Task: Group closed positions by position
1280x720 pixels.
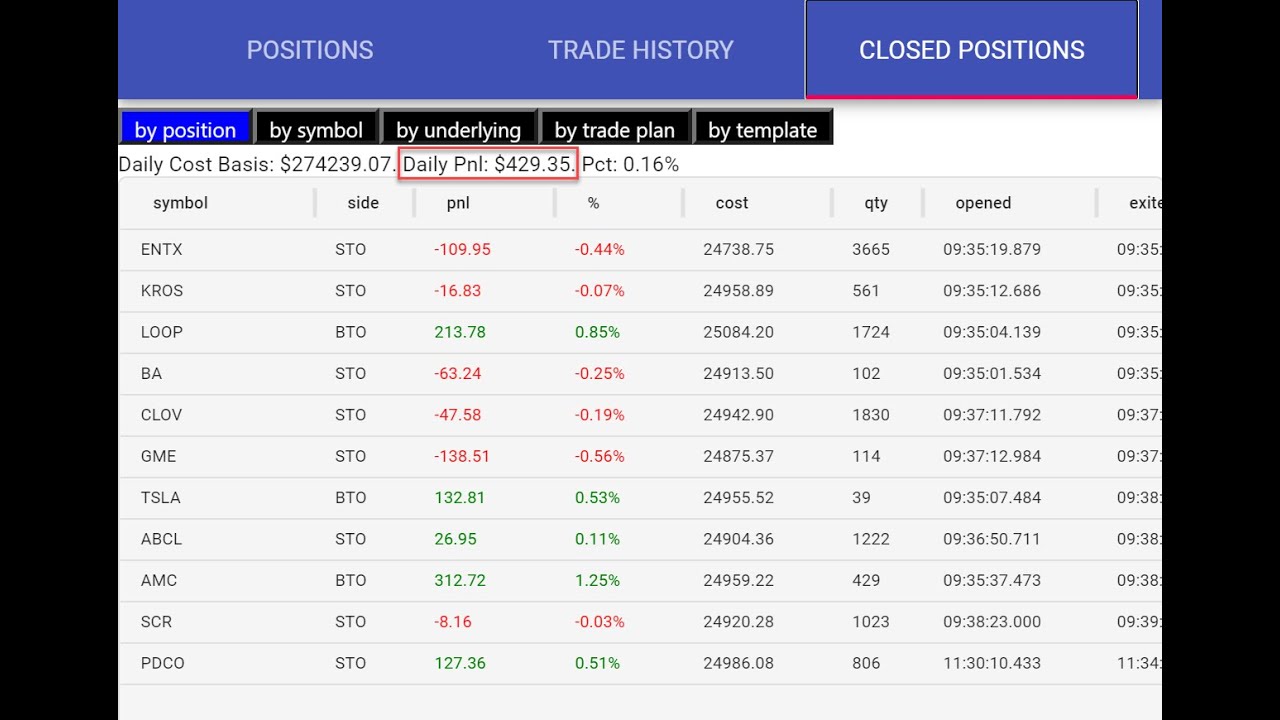Action: [x=185, y=130]
